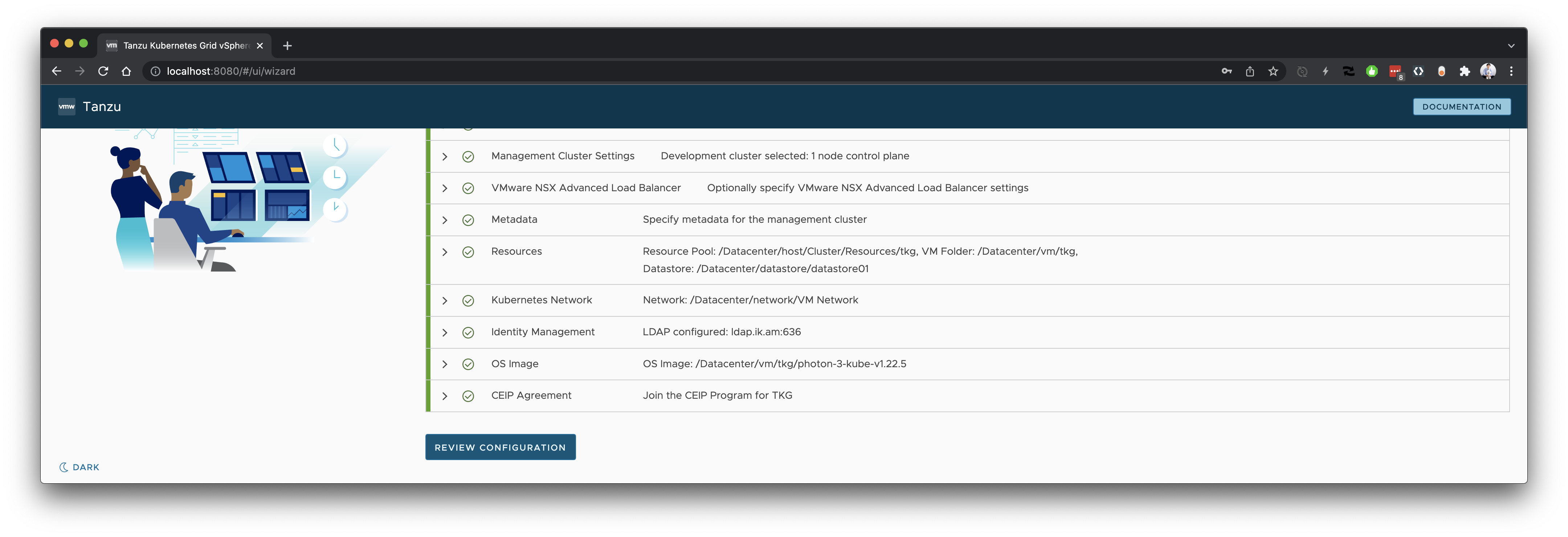Open Chrome three-dot menu
Screen dimensions: 1568x537
pyautogui.click(x=1511, y=71)
